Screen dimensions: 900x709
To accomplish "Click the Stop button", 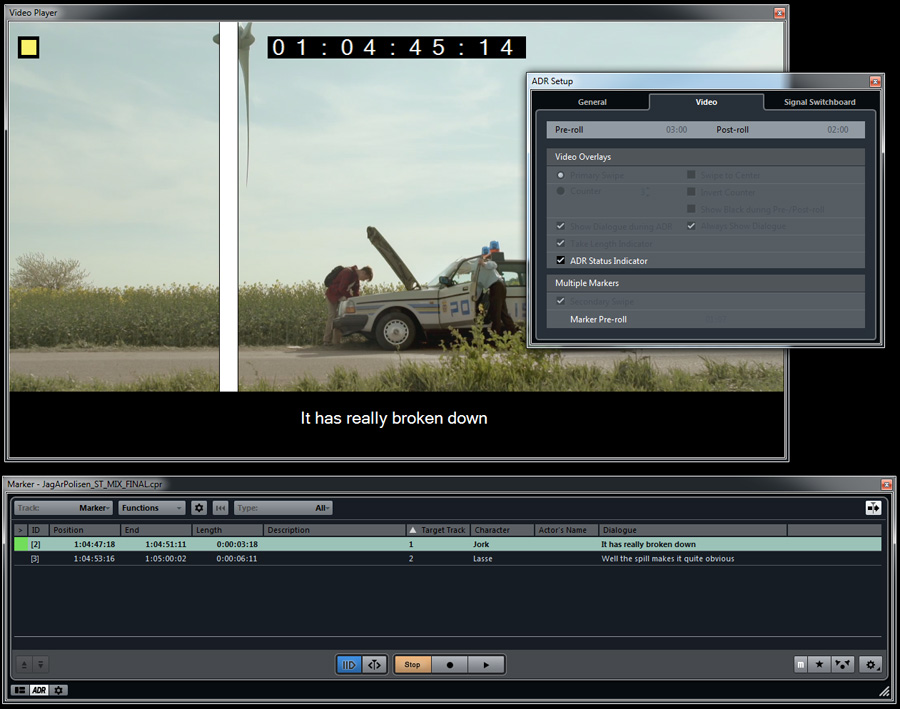I will click(412, 664).
